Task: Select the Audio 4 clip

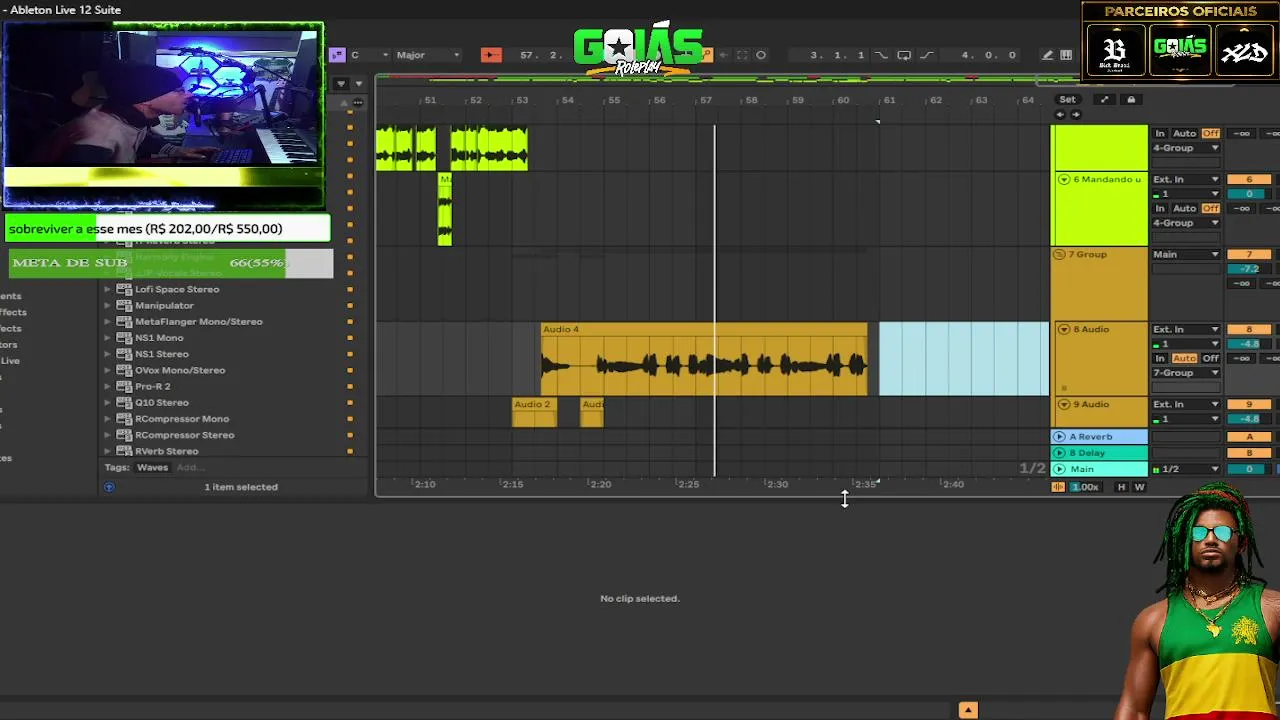Action: [x=704, y=359]
